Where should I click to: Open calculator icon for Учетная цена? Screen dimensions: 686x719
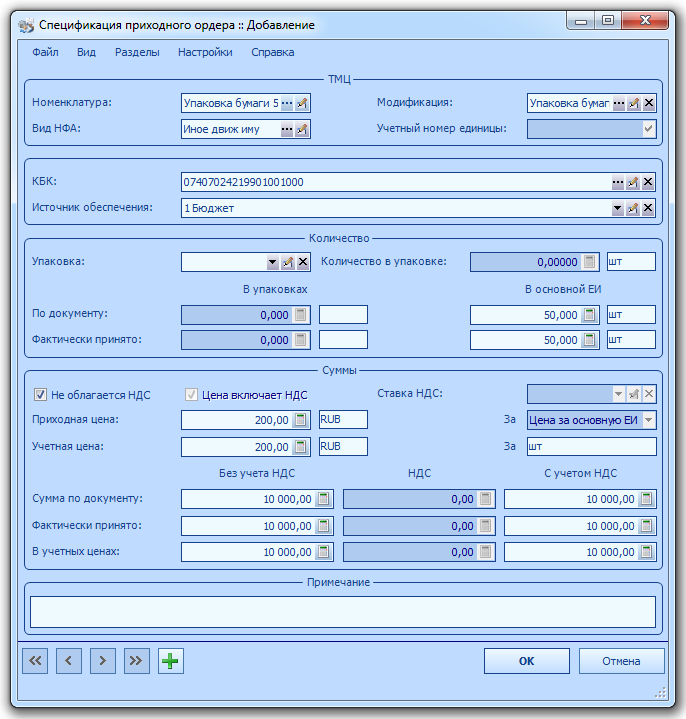pyautogui.click(x=301, y=446)
